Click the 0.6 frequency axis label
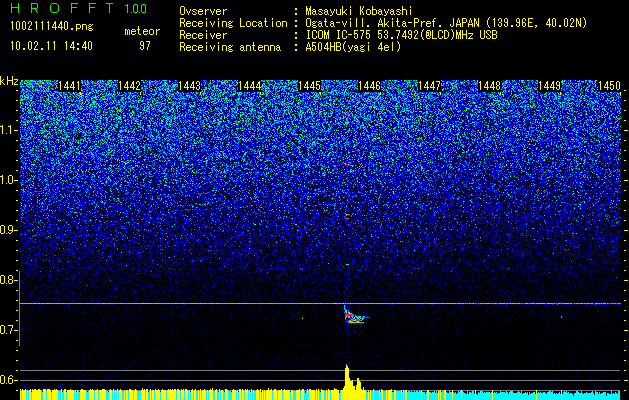 point(8,380)
